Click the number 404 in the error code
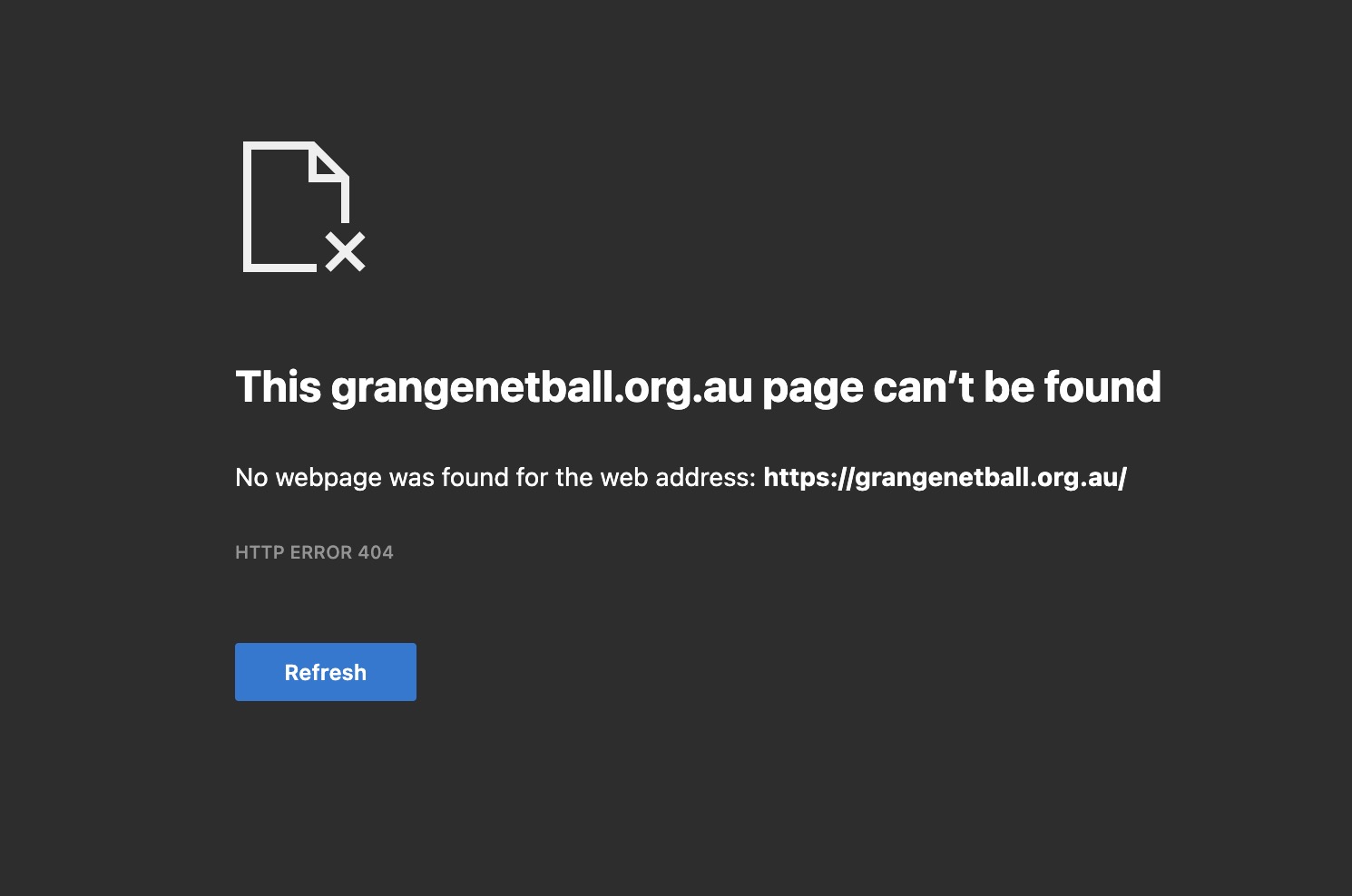This screenshot has height=896, width=1352. tap(376, 552)
